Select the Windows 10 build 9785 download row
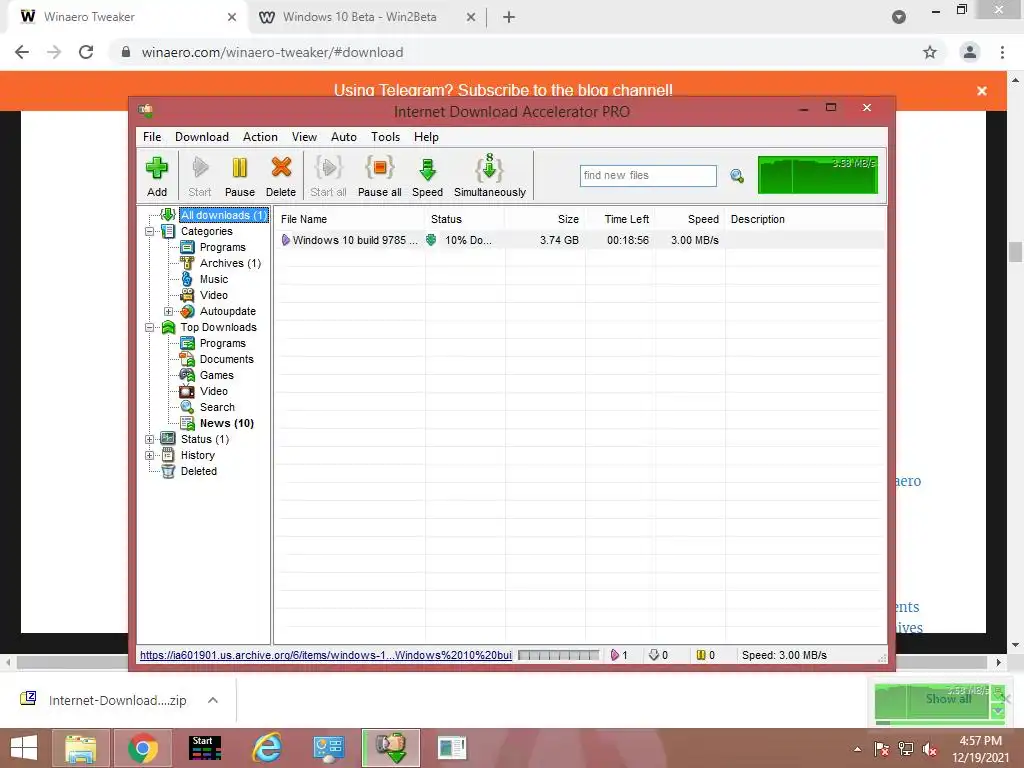1024x768 pixels. point(580,240)
